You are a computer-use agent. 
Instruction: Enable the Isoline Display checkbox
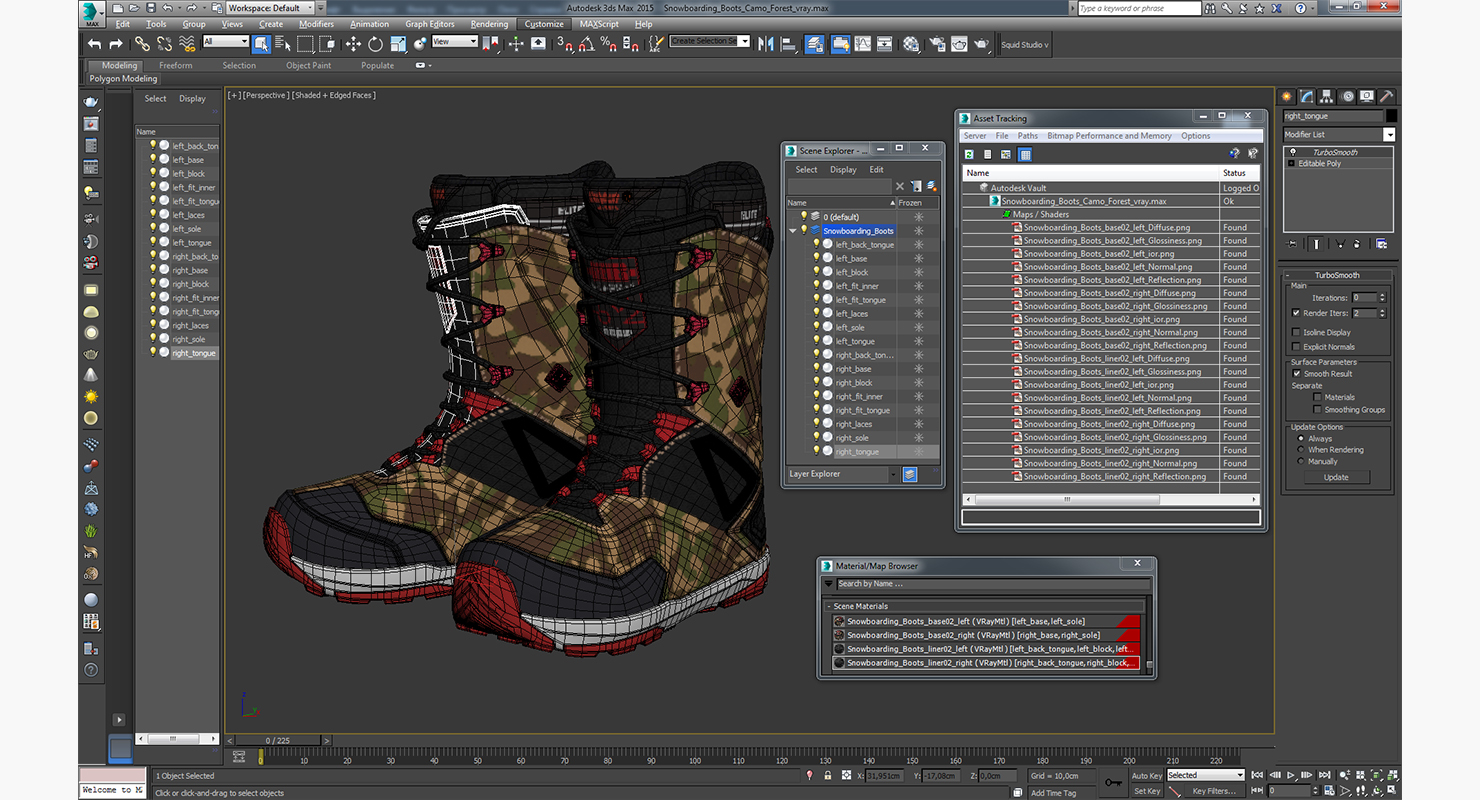(1297, 332)
